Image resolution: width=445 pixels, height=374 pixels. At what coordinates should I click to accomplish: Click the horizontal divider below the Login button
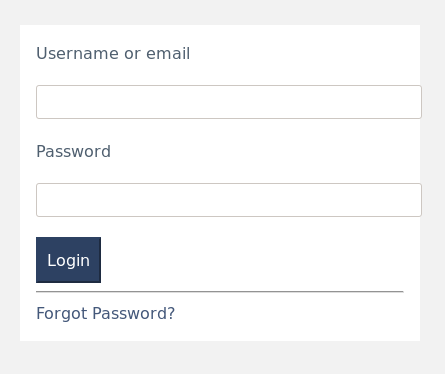(220, 292)
